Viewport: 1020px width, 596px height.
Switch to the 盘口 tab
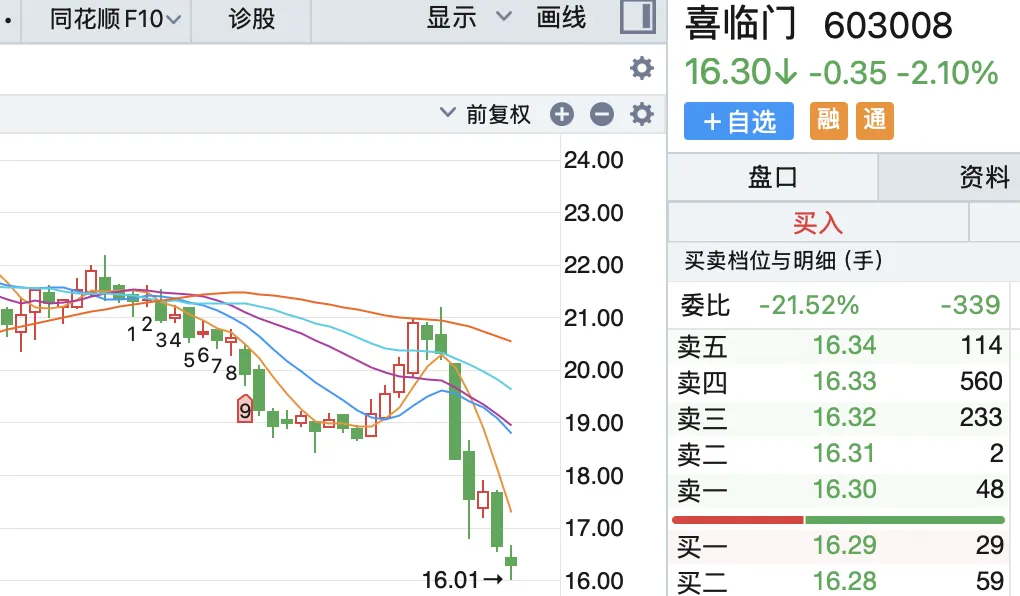point(772,176)
